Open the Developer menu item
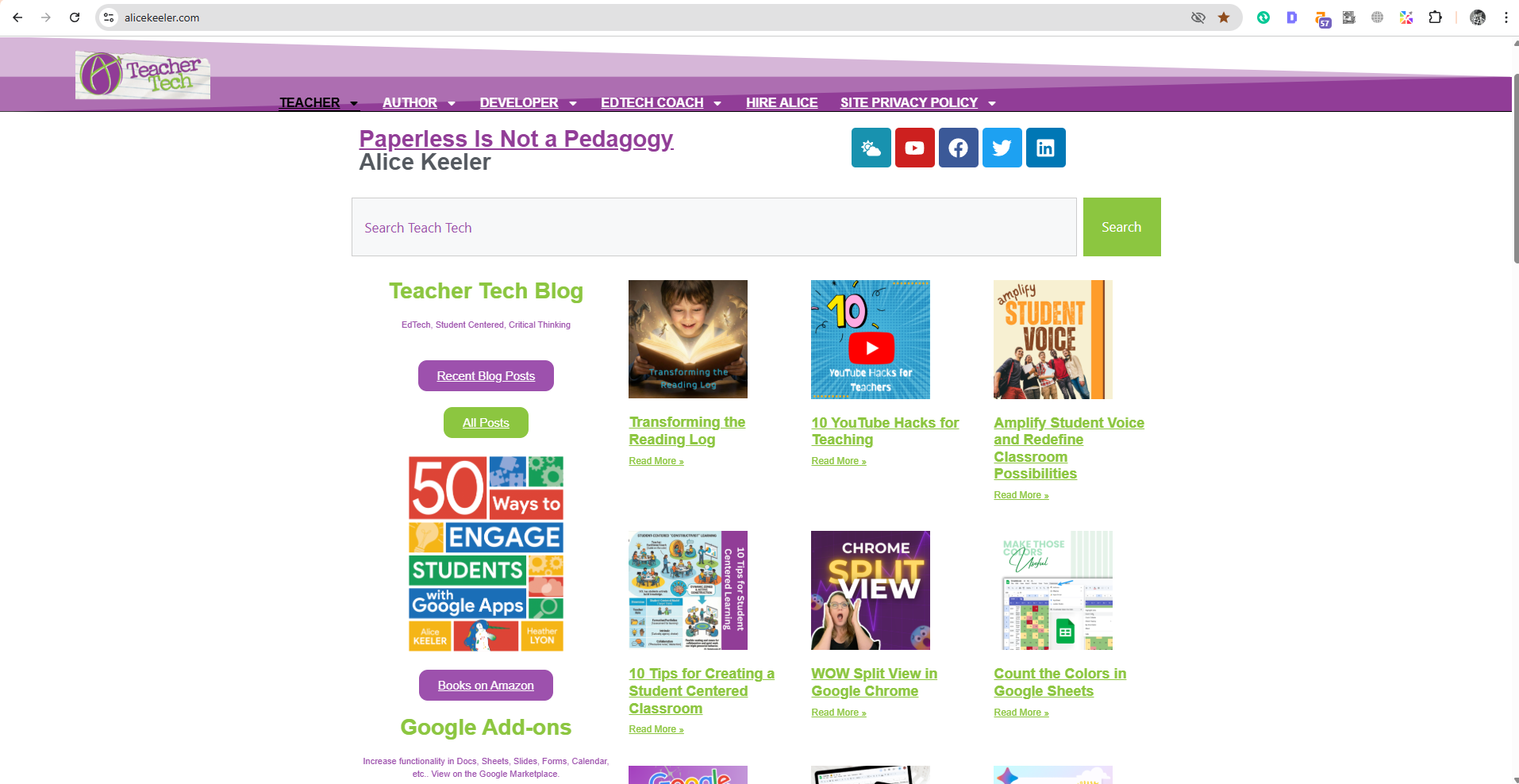Image resolution: width=1519 pixels, height=784 pixels. click(x=519, y=102)
